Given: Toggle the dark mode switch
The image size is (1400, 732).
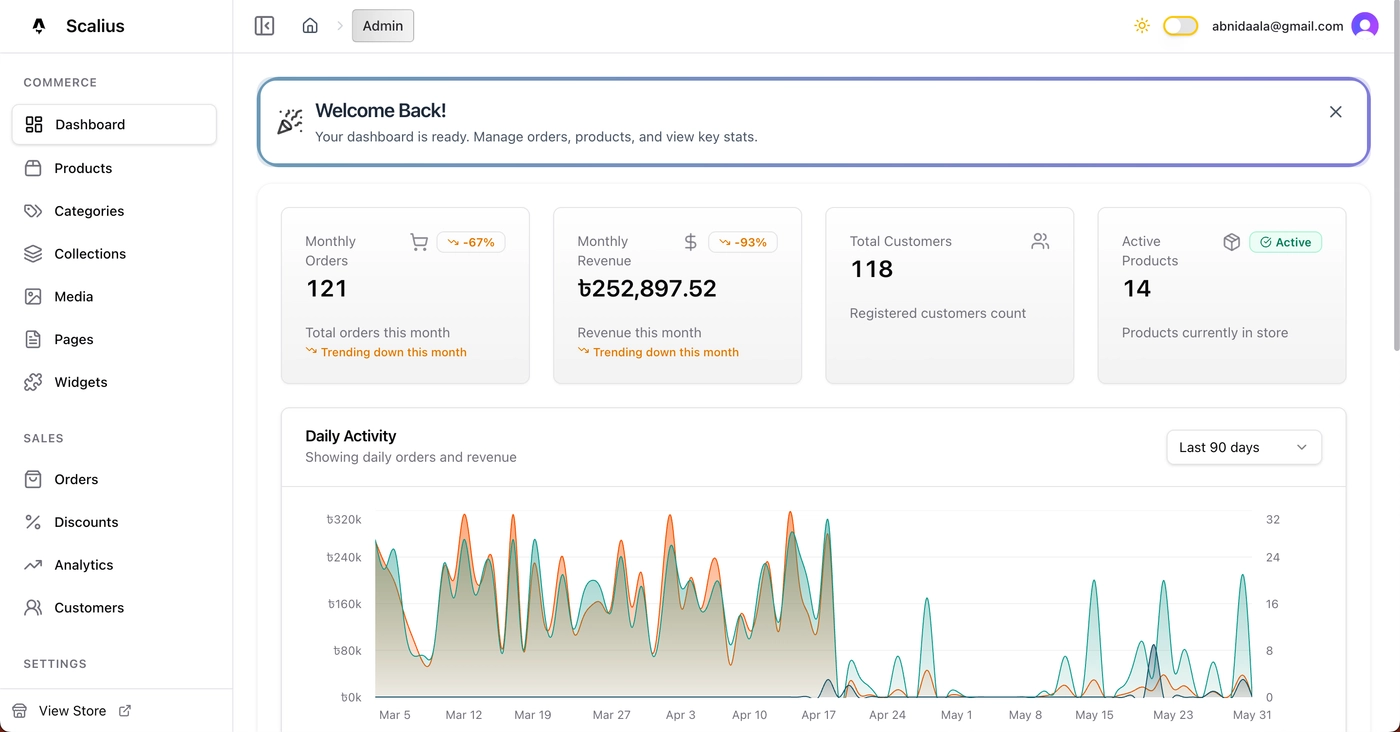Looking at the screenshot, I should [x=1180, y=26].
